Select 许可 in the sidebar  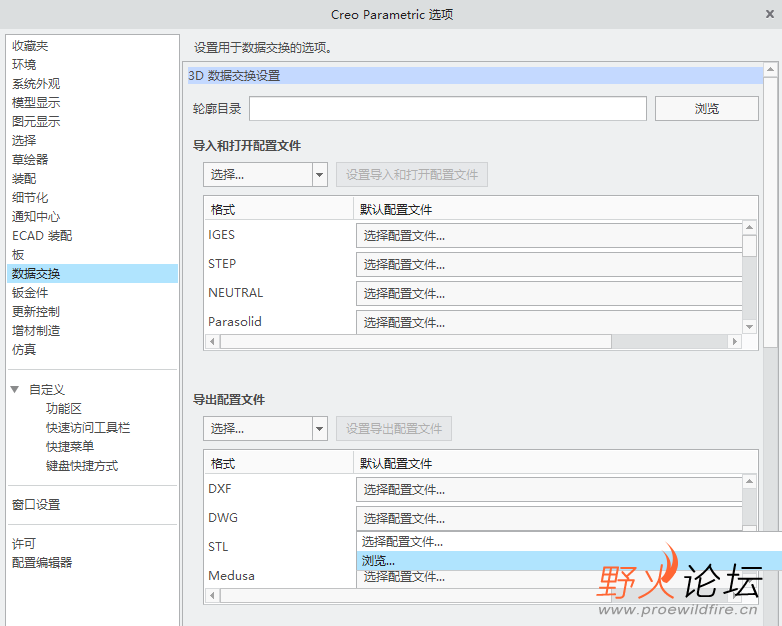pos(24,544)
